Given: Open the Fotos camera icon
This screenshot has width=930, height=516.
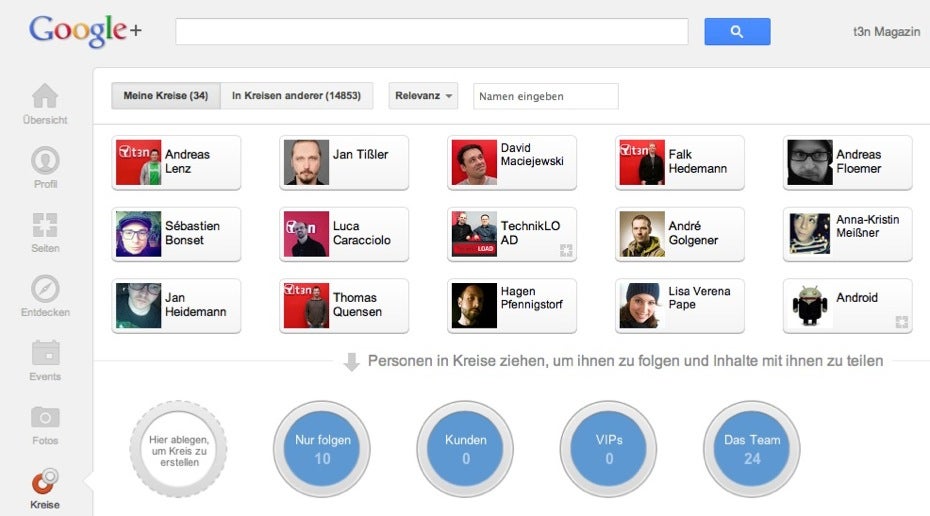Looking at the screenshot, I should (x=45, y=417).
